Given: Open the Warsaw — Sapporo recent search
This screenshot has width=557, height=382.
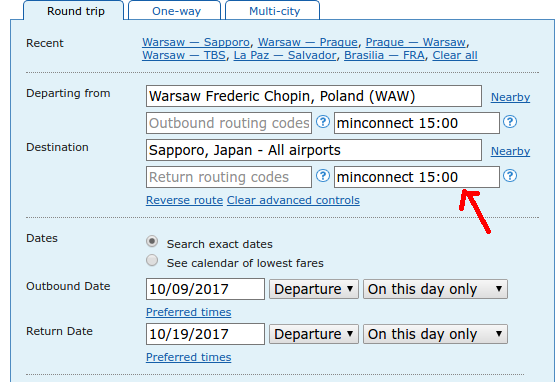Looking at the screenshot, I should click(196, 42).
